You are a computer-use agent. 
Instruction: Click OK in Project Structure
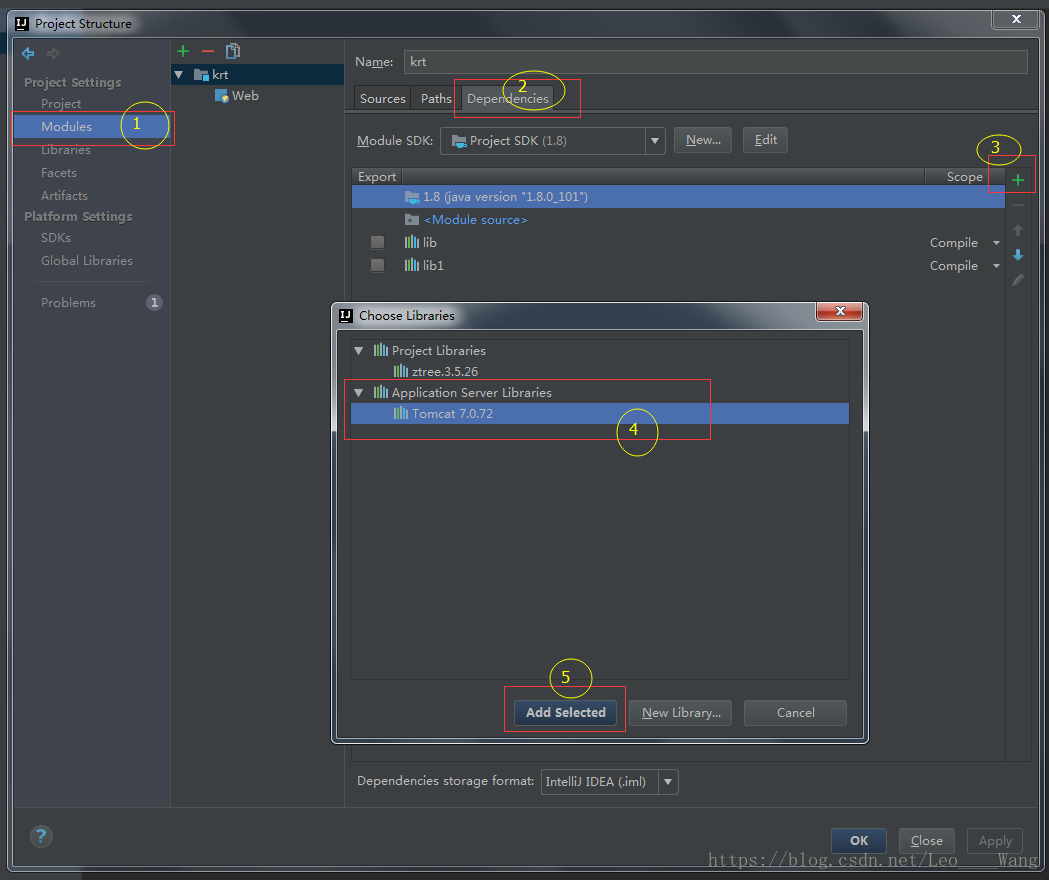(x=859, y=841)
